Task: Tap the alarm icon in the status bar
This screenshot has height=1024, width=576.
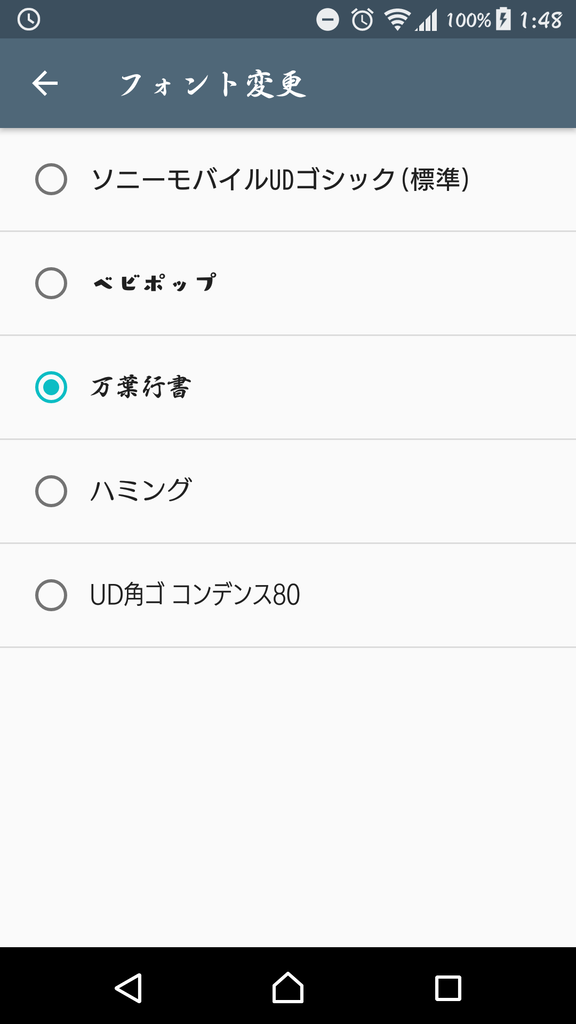Action: coord(362,20)
